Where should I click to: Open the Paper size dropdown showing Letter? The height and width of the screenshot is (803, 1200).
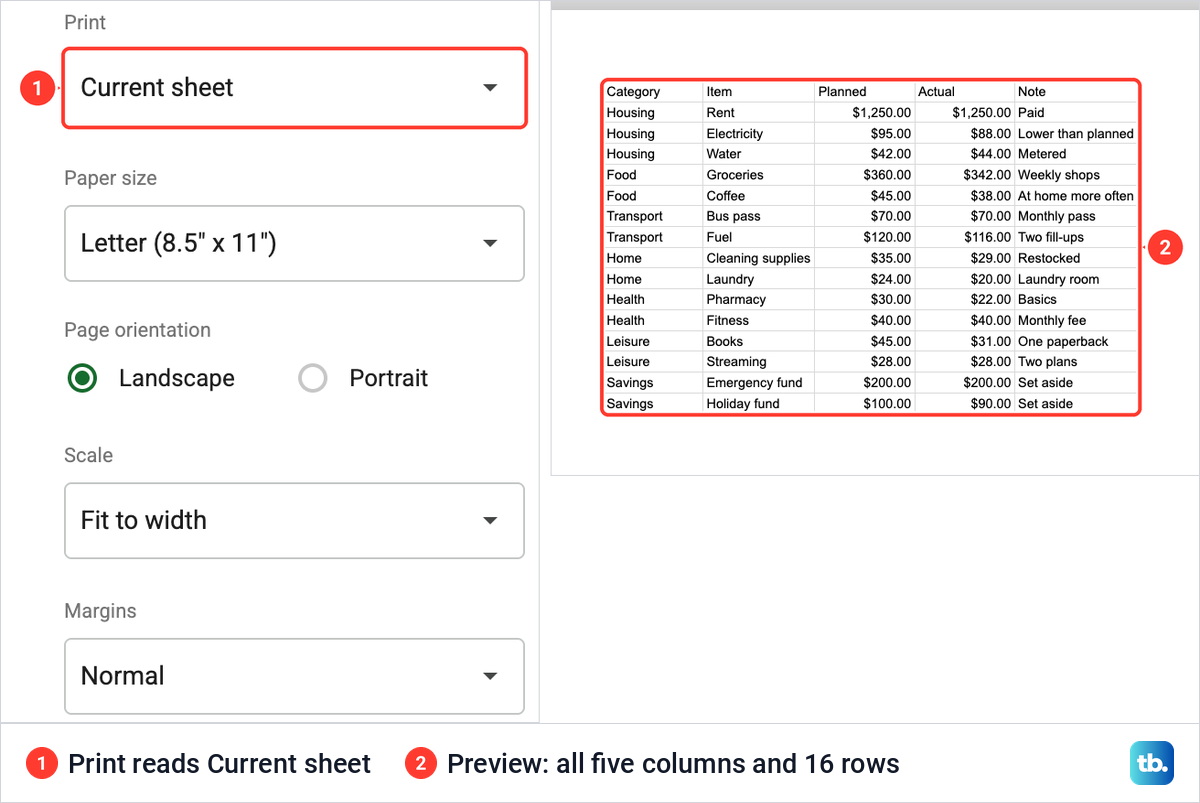294,243
